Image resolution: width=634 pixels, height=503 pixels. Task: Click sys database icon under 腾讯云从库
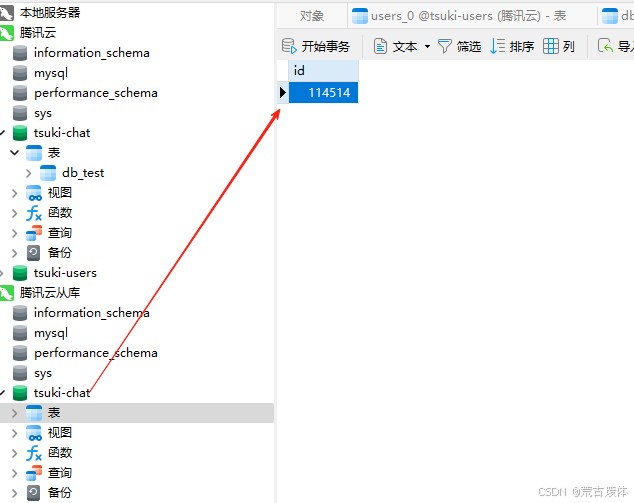(x=20, y=373)
